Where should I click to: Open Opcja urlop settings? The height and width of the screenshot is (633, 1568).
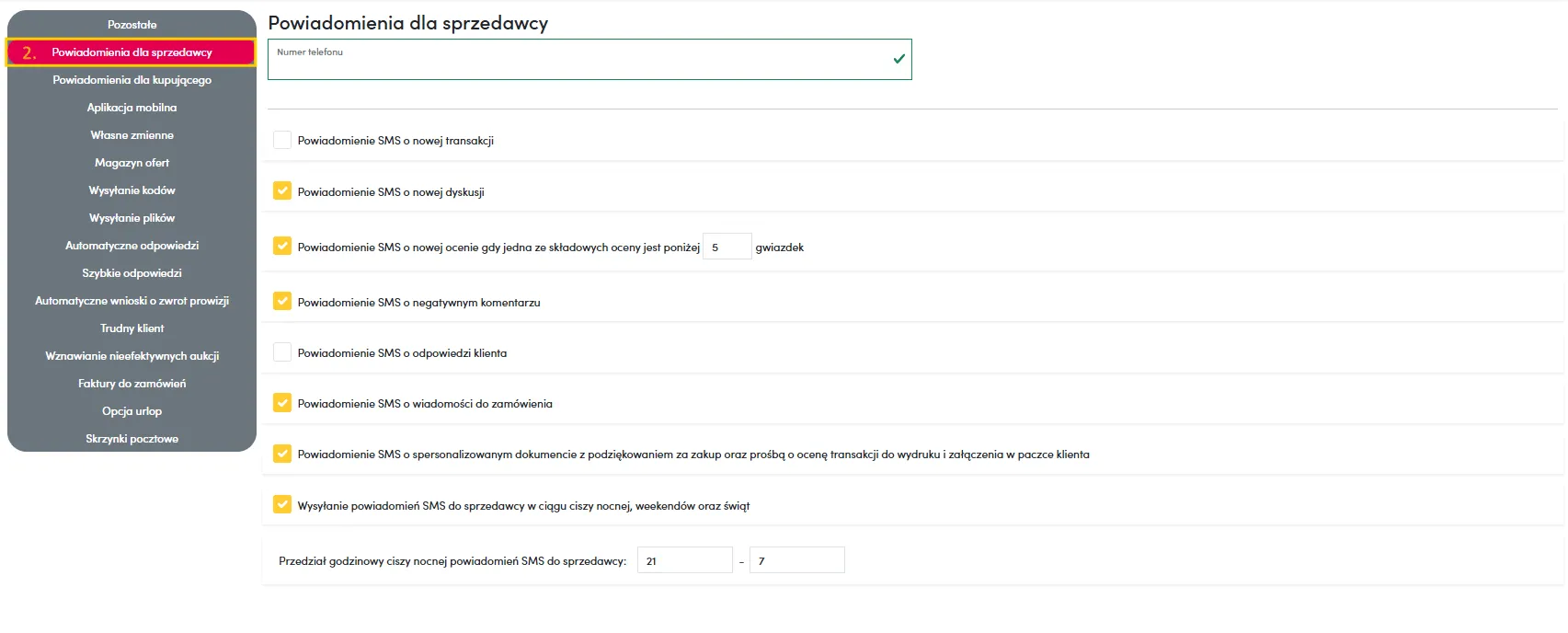click(x=132, y=411)
